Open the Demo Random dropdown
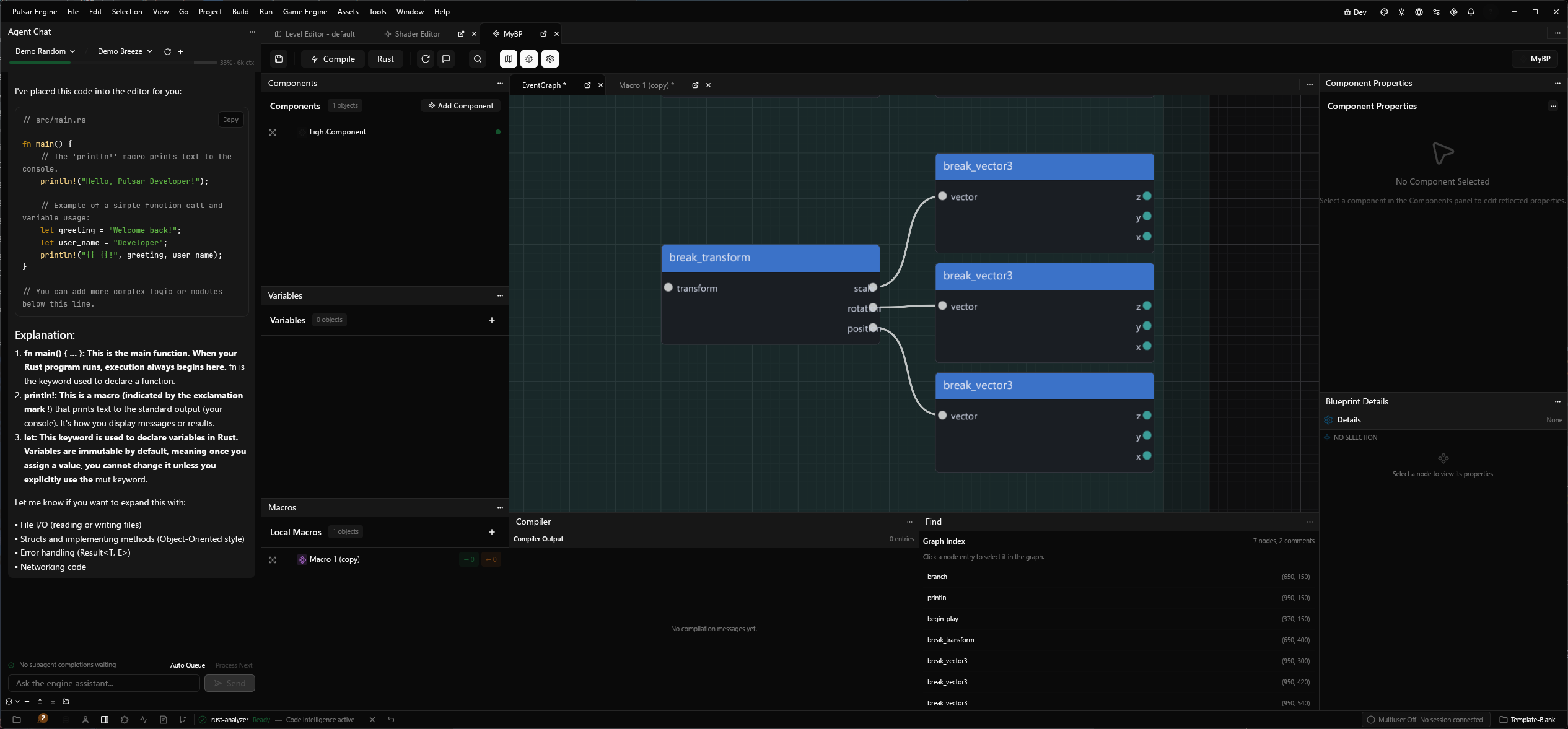 45,51
